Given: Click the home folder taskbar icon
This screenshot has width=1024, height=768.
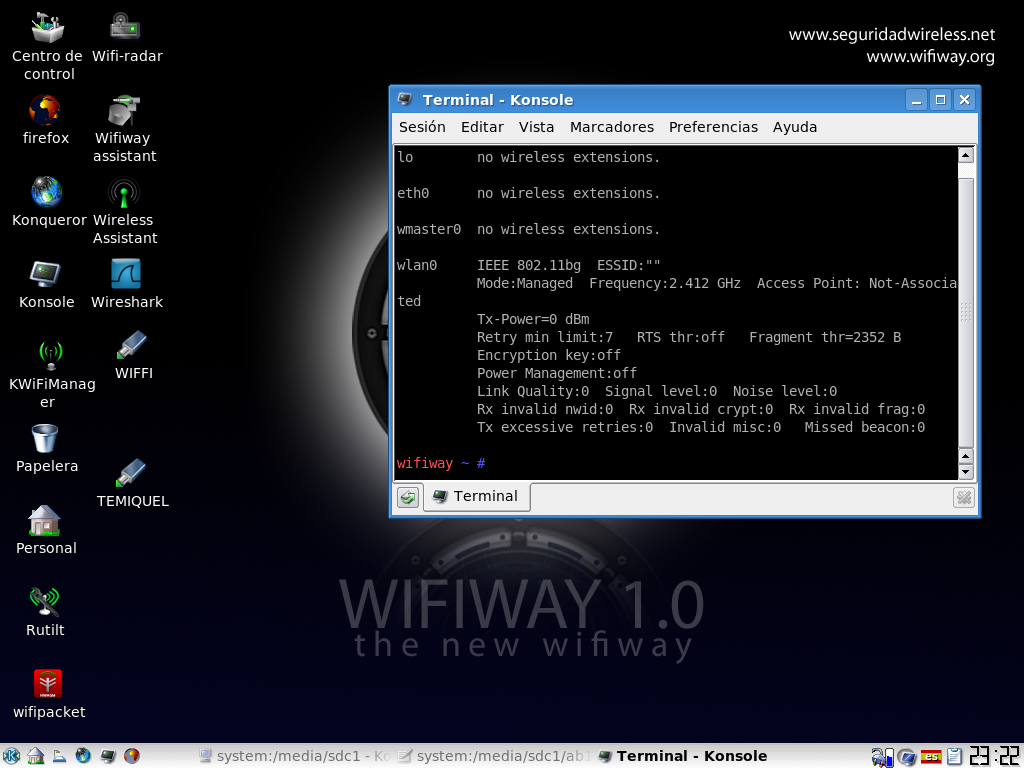Looking at the screenshot, I should 35,756.
